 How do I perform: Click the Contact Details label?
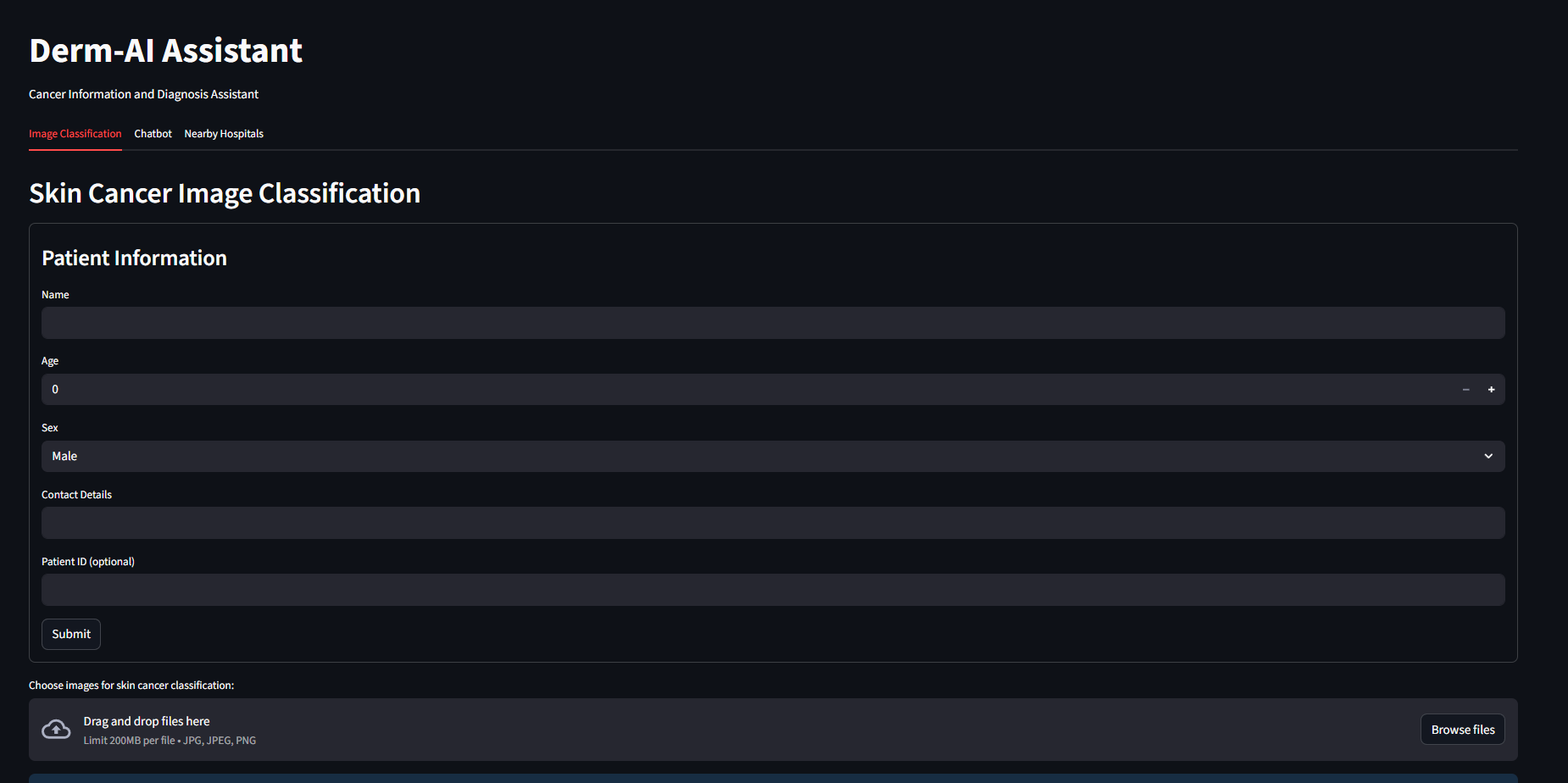click(x=76, y=495)
